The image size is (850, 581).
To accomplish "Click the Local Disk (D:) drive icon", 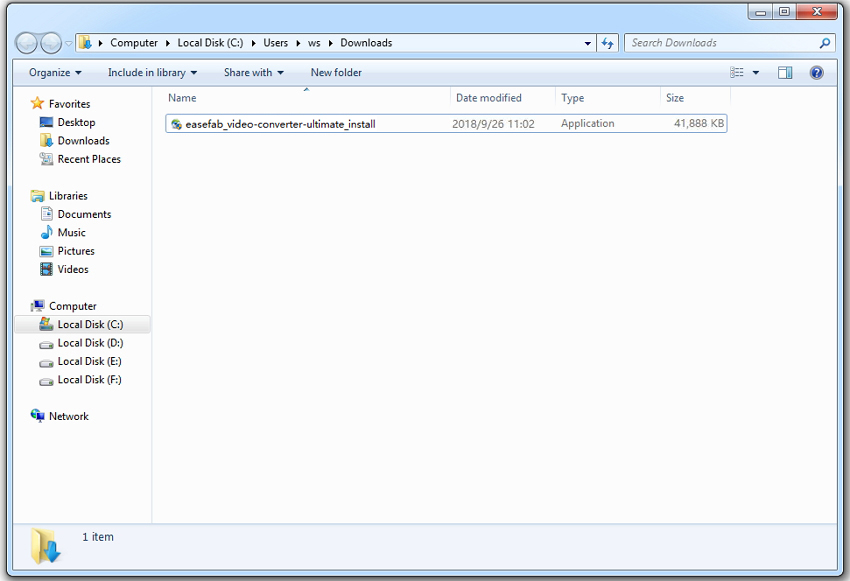I will click(x=46, y=344).
